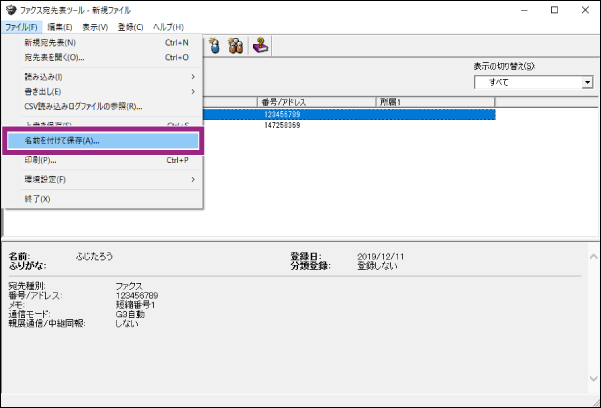Select the list row with number 147258369

(x=284, y=127)
